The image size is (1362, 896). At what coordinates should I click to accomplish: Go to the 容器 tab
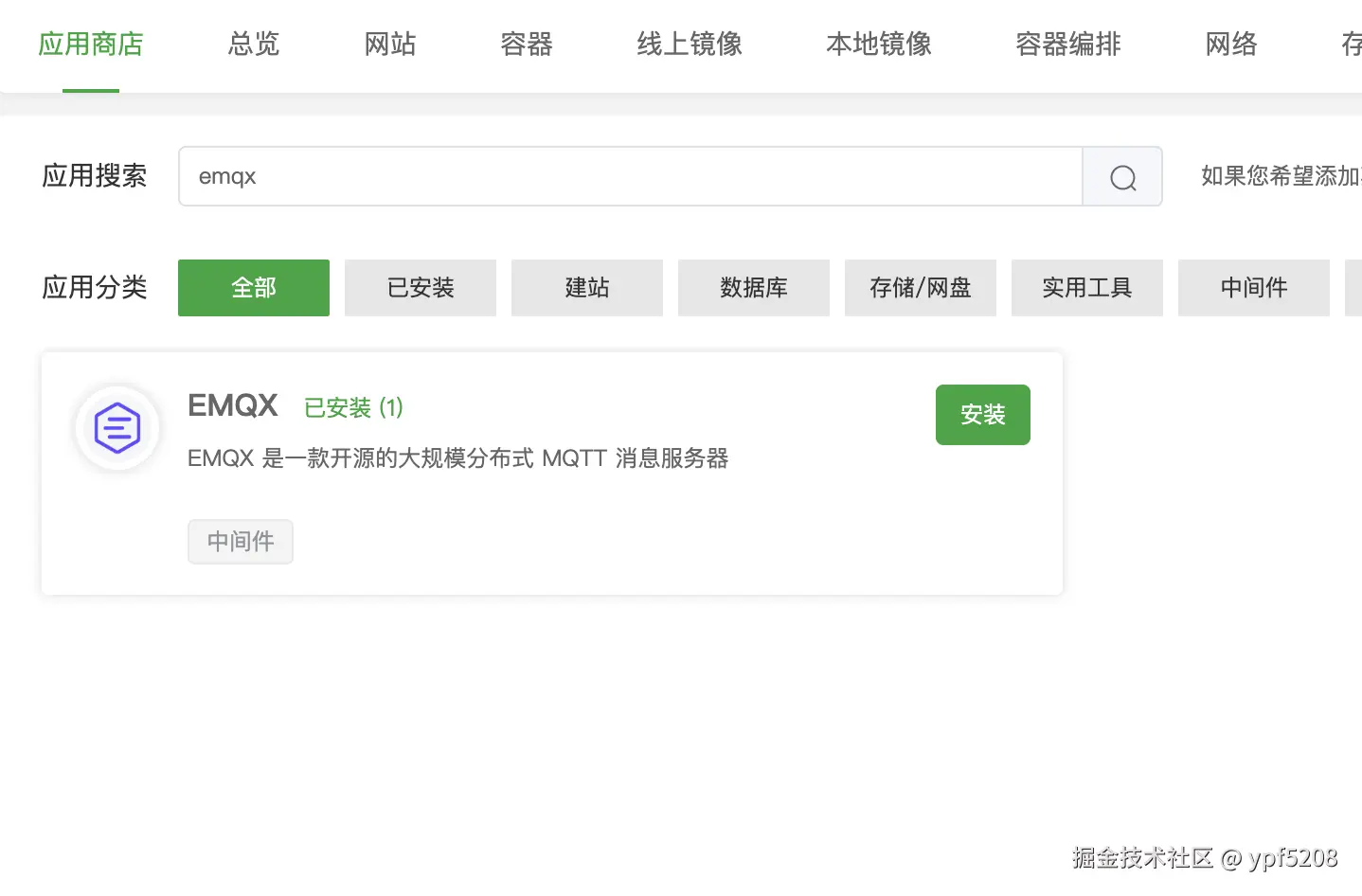pos(527,44)
